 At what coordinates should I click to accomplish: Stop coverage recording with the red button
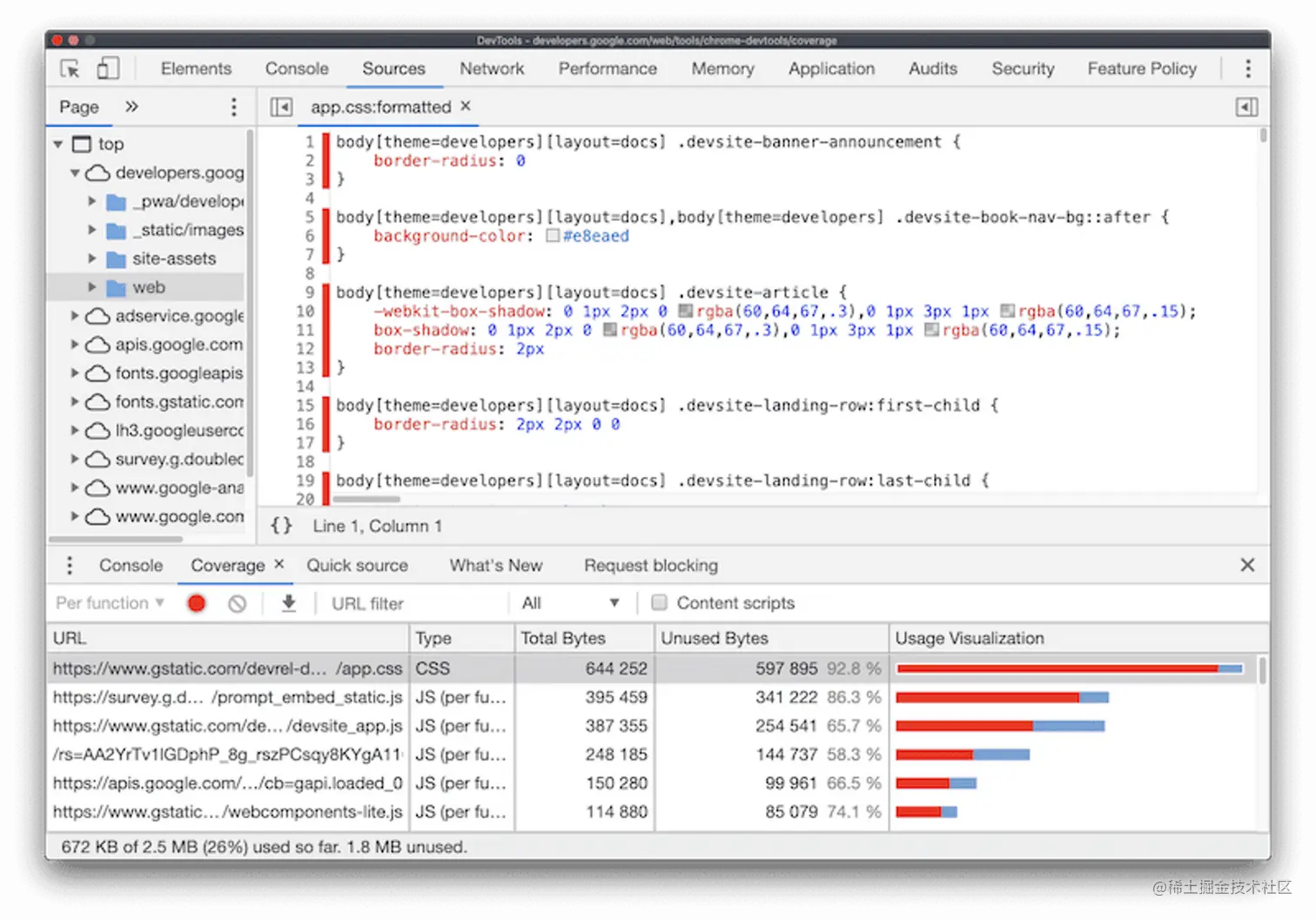(197, 603)
